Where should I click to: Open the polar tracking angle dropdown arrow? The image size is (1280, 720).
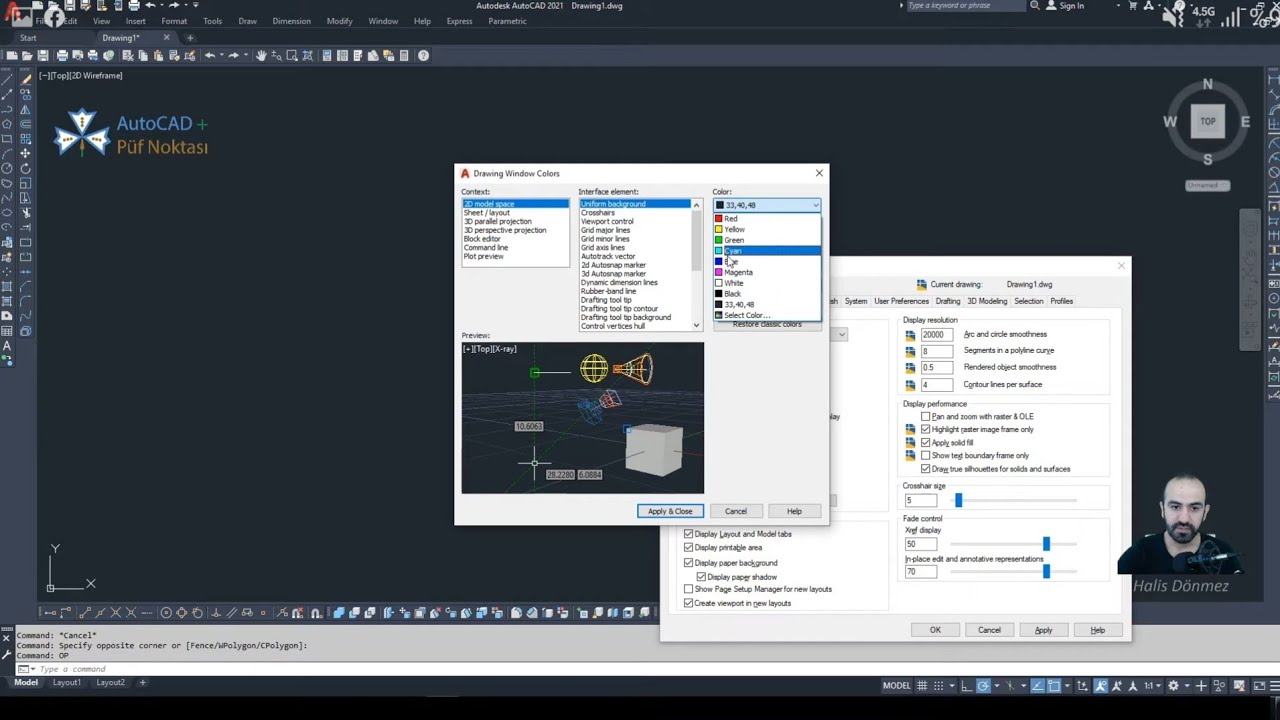[997, 686]
